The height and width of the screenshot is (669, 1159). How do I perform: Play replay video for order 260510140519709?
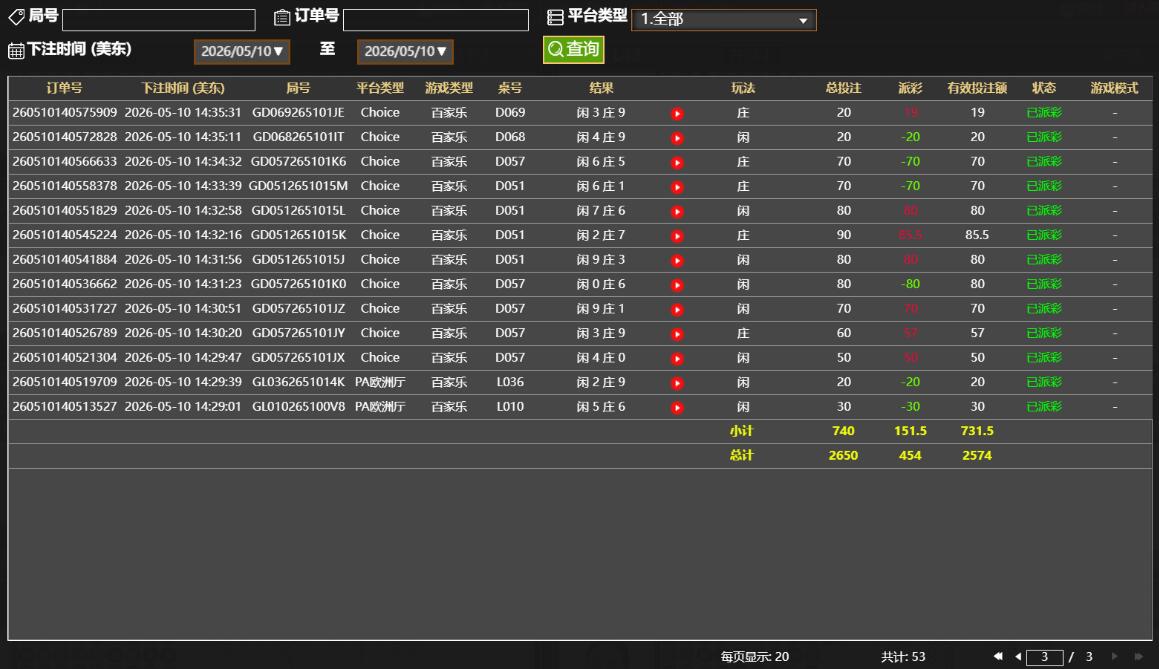point(677,383)
